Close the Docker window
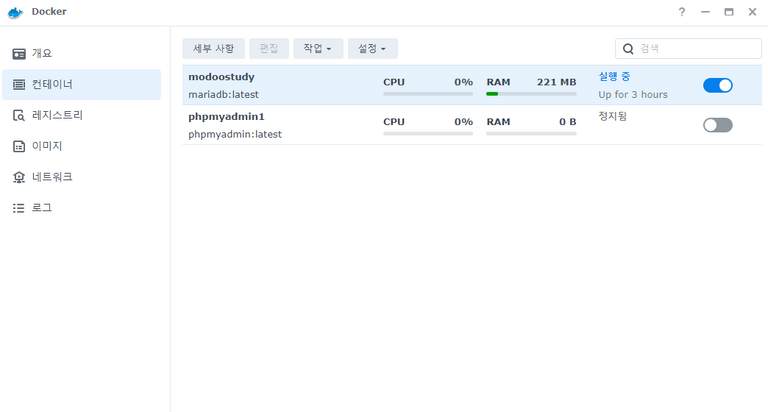Viewport: 768px width, 412px height. tap(752, 12)
